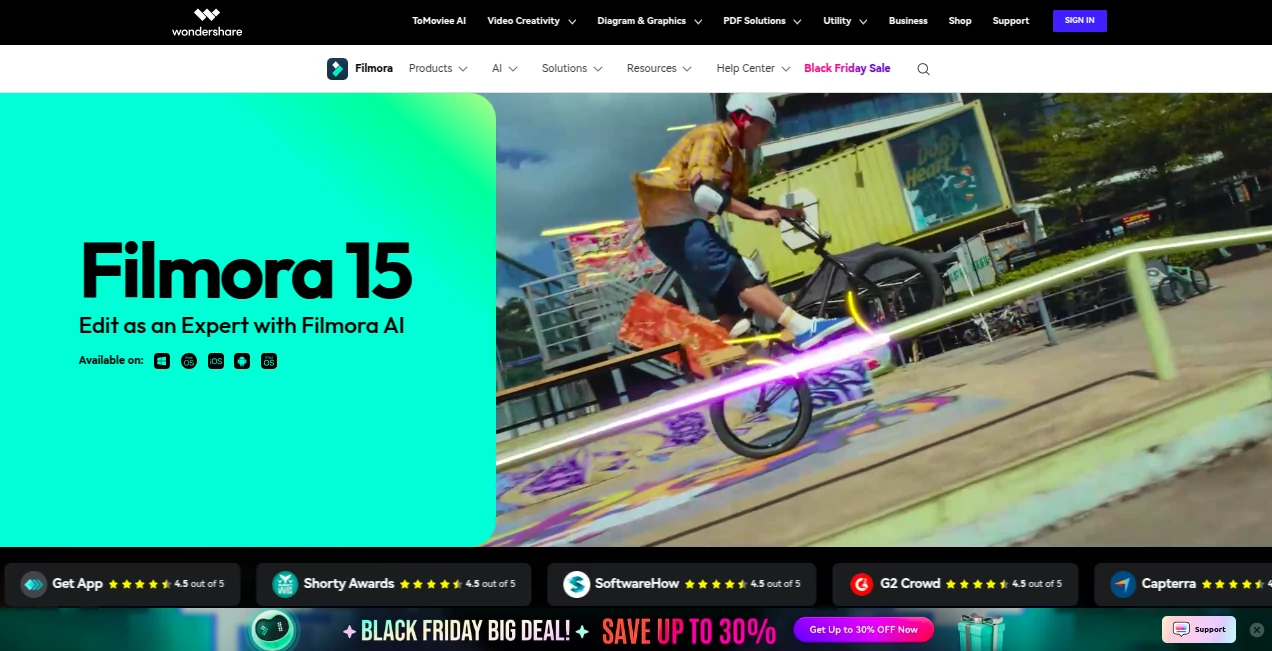The image size is (1272, 651).
Task: Click the Wondershare logo in the top bar
Action: pos(206,21)
